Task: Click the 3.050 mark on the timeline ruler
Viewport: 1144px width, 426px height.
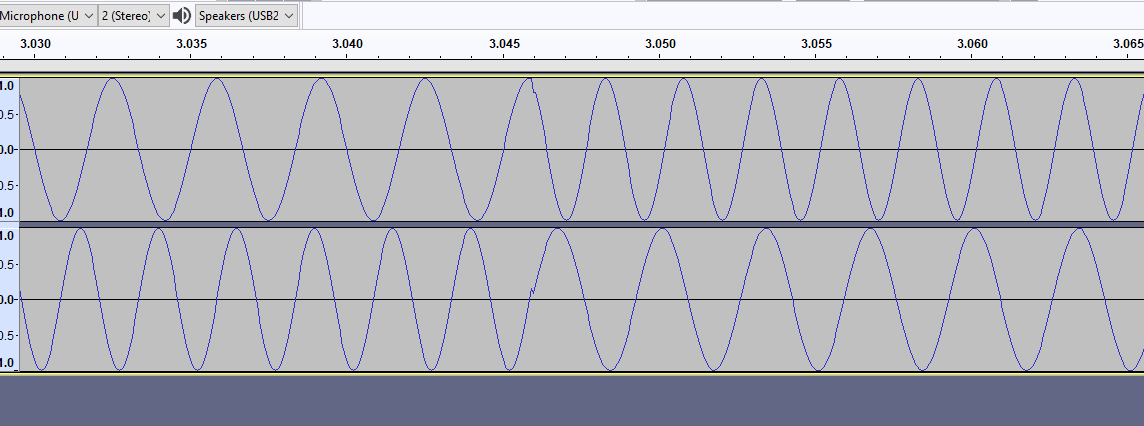Action: [x=660, y=44]
